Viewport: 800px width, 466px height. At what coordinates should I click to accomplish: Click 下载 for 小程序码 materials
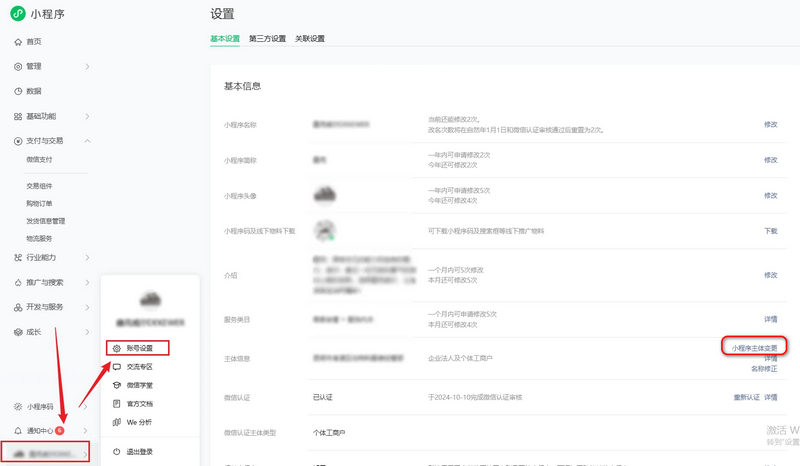pyautogui.click(x=770, y=231)
